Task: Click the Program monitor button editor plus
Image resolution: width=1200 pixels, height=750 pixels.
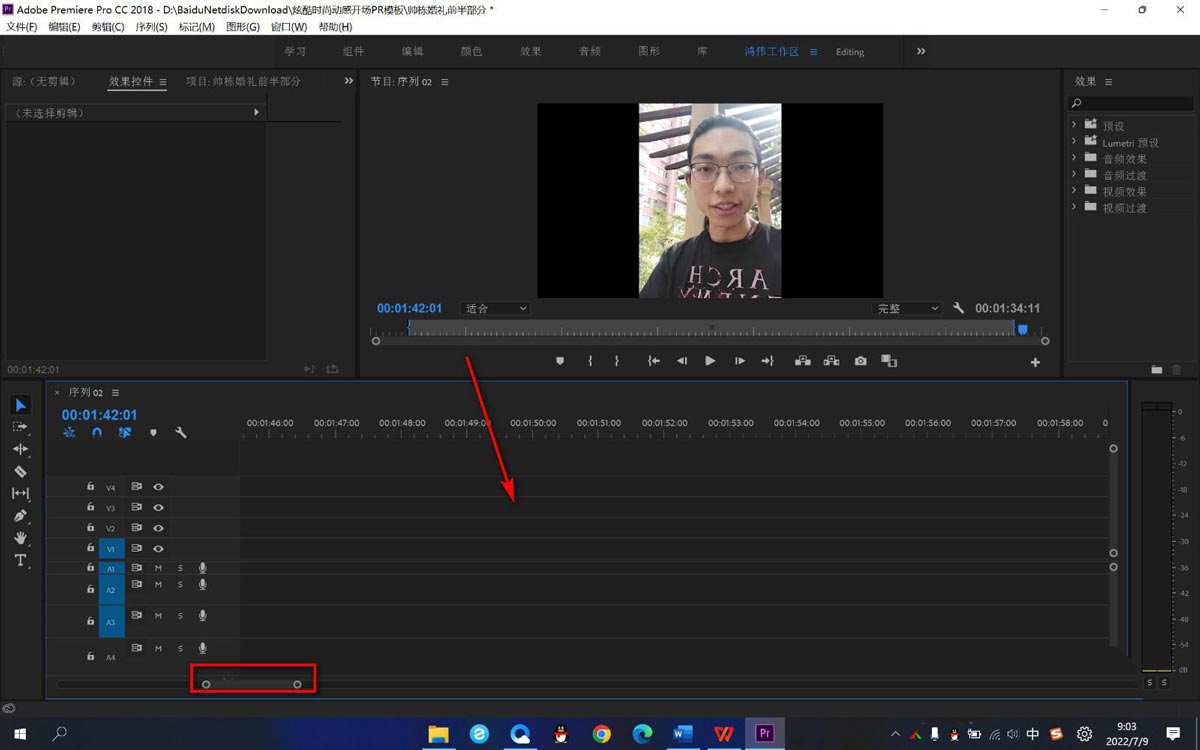Action: click(x=1035, y=362)
